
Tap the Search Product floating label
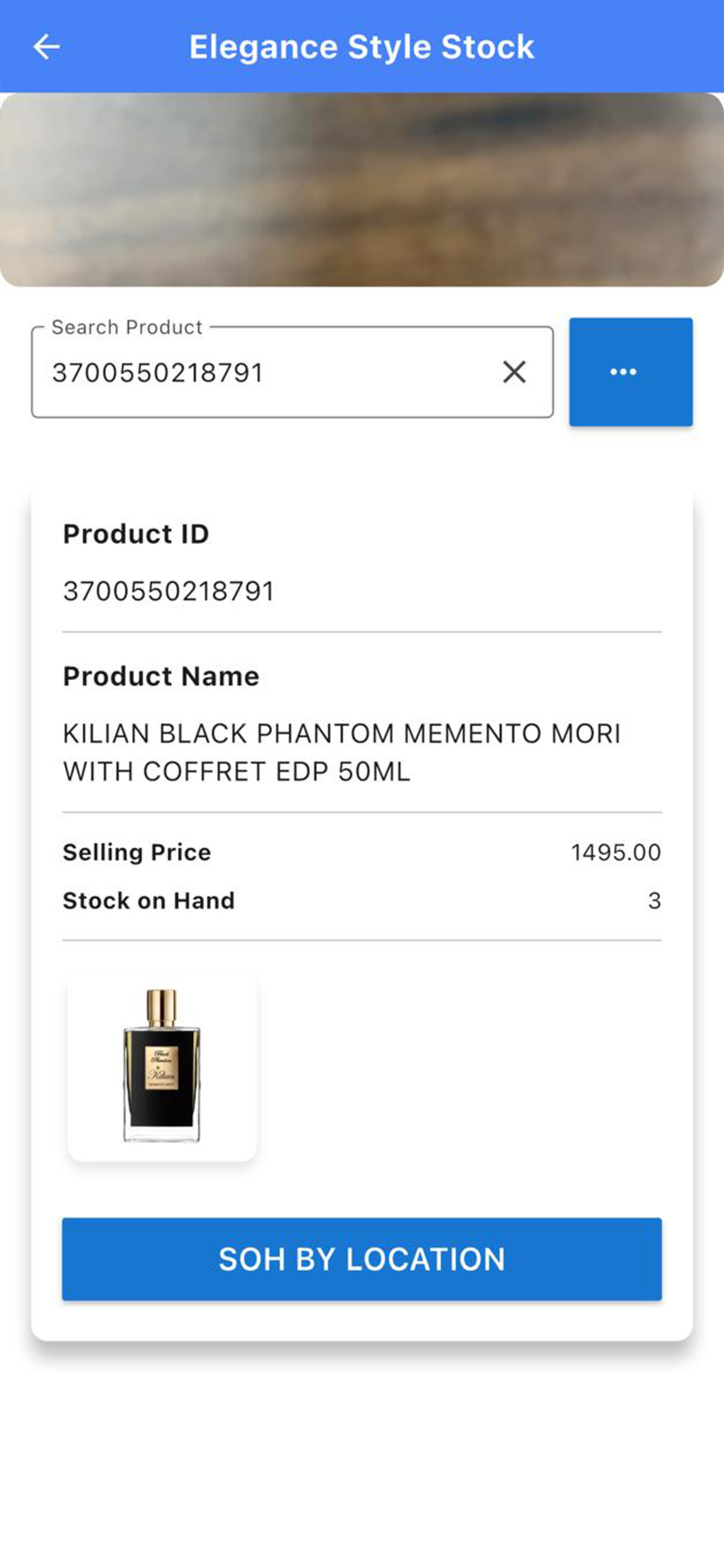click(x=126, y=327)
